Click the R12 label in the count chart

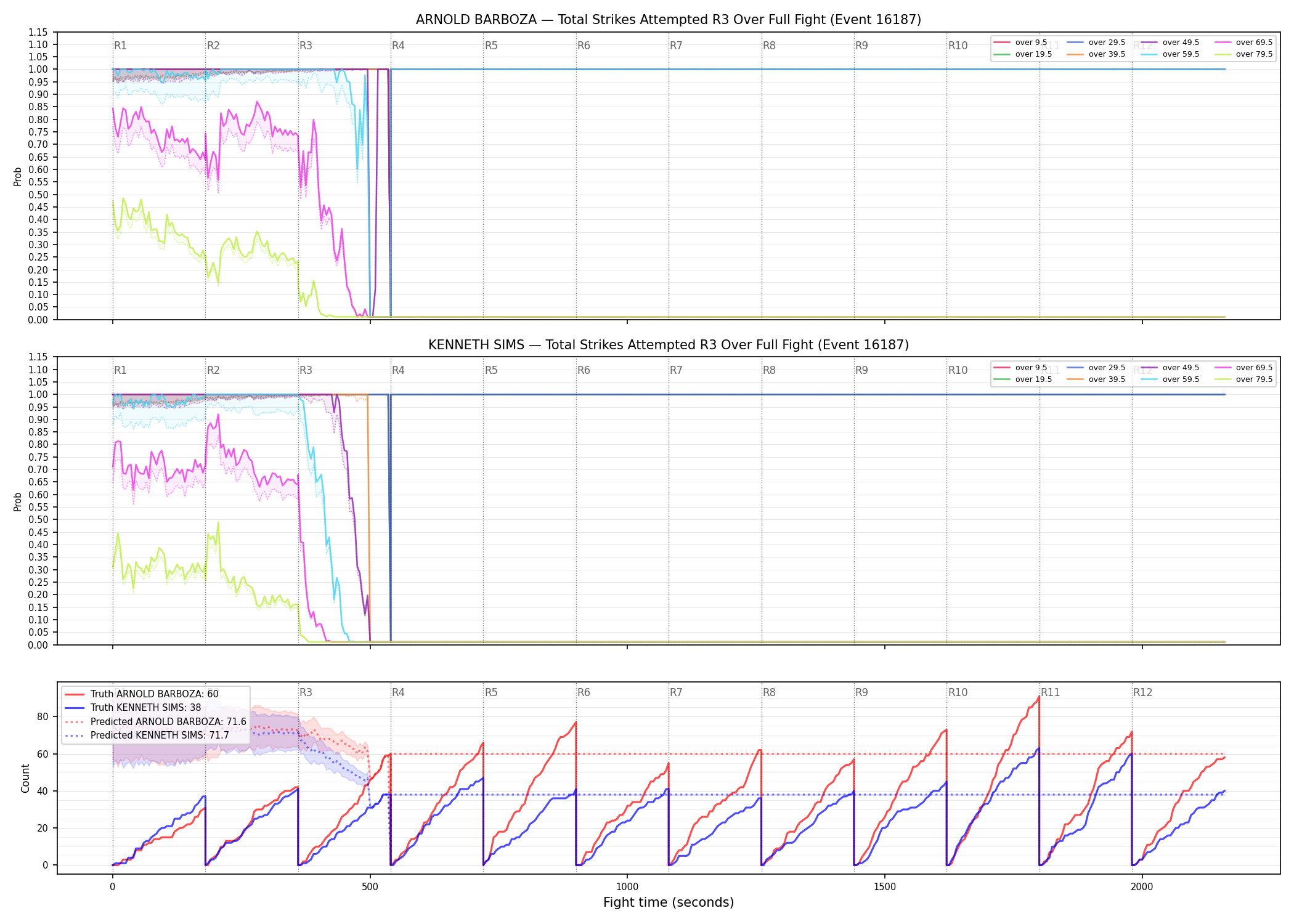(1142, 692)
